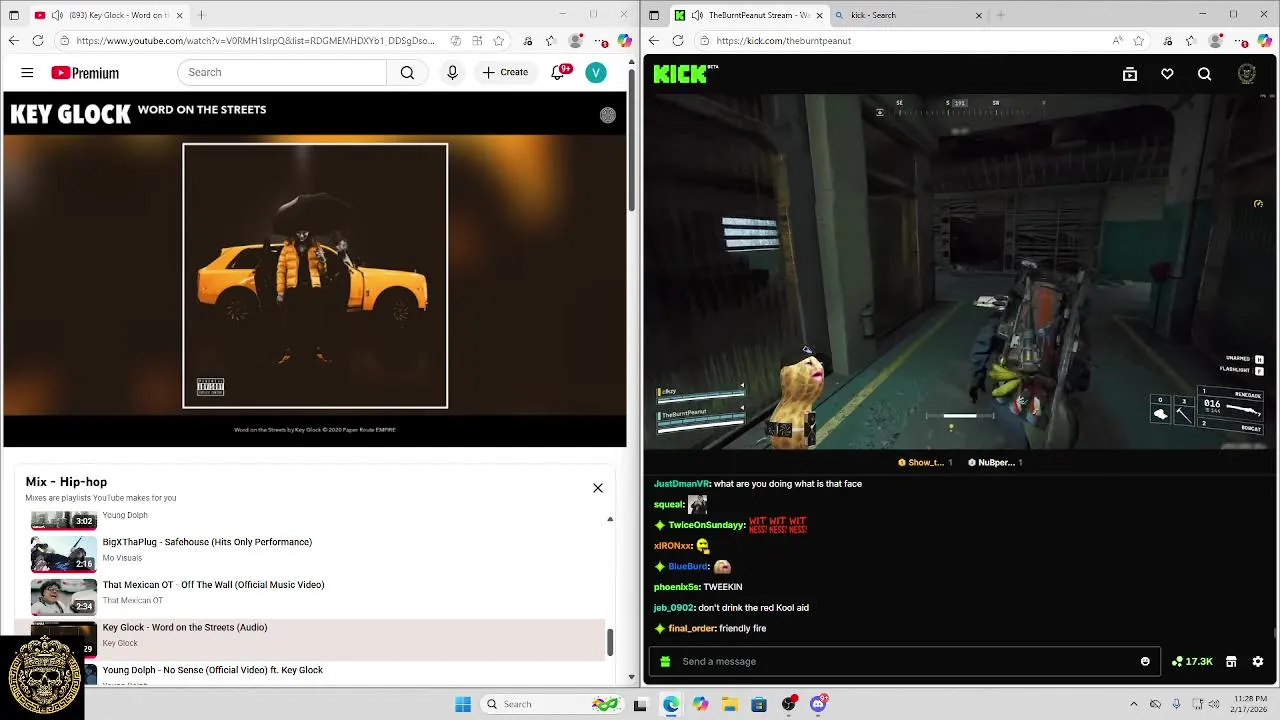The height and width of the screenshot is (720, 1280).
Task: Click the YouTube search magnifier button
Action: pyautogui.click(x=407, y=72)
